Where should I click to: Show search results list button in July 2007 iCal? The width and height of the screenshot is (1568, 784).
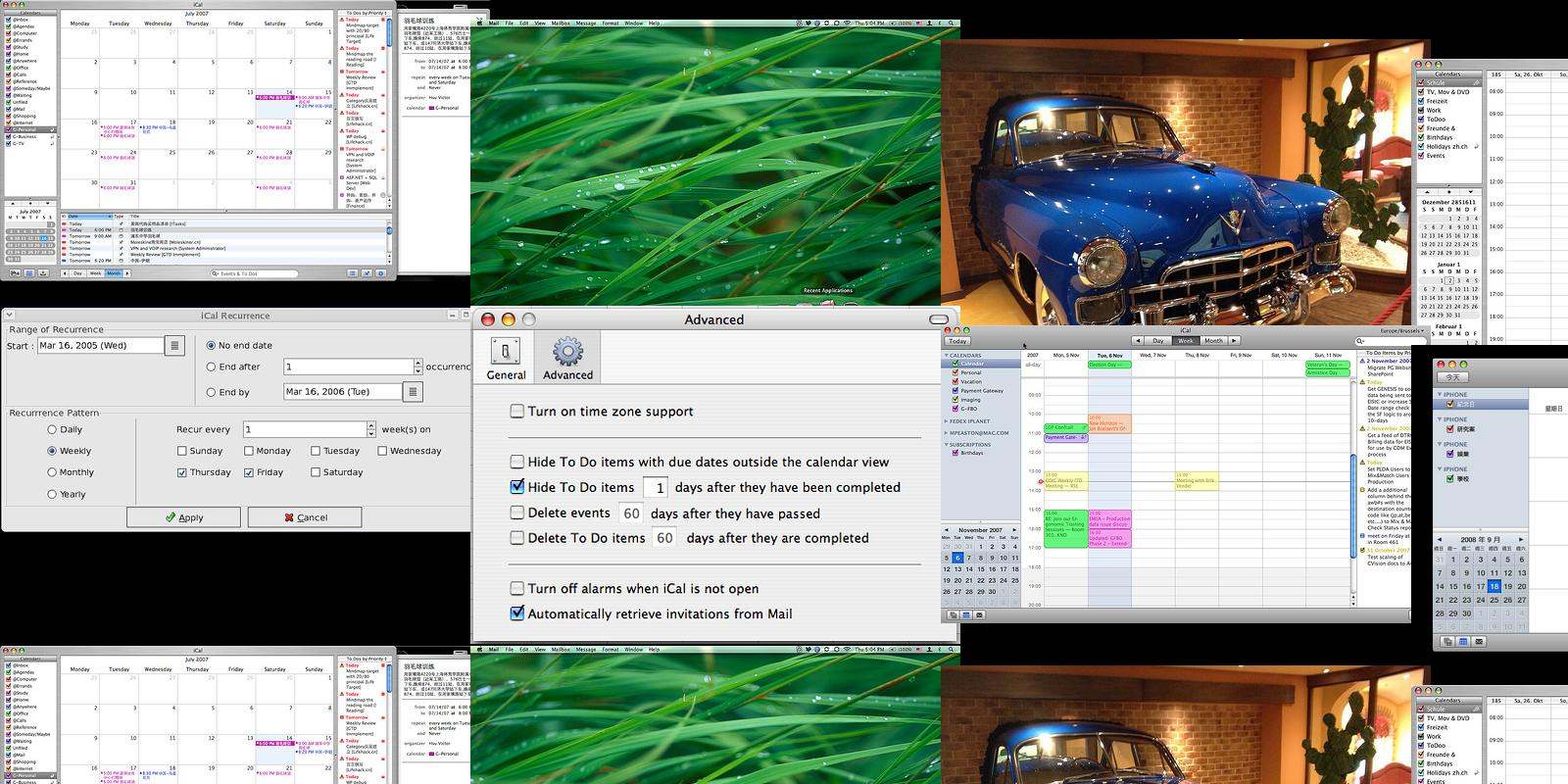pos(352,273)
